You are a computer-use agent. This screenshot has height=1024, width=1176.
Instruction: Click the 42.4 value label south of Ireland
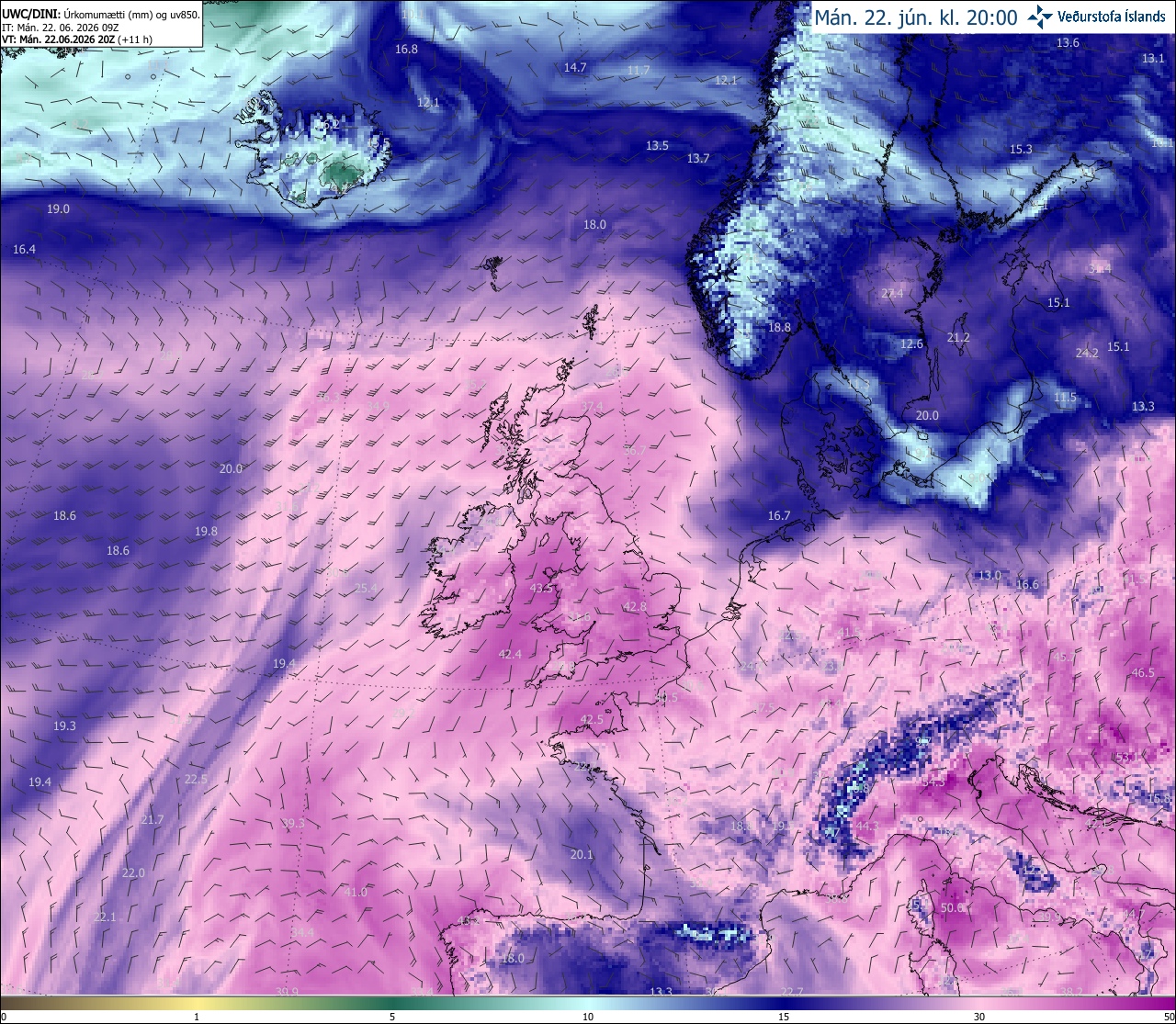coord(510,654)
